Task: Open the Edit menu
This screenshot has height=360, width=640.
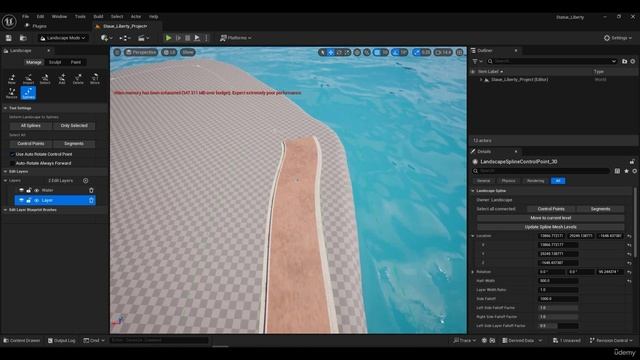Action: [x=40, y=17]
